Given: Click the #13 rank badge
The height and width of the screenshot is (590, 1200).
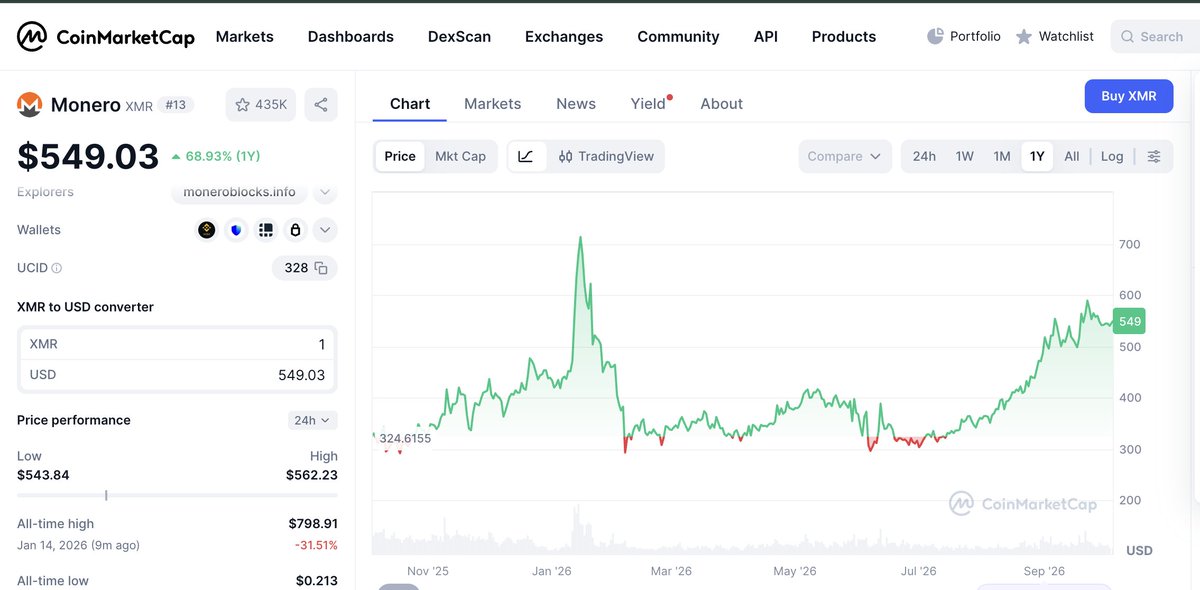Looking at the screenshot, I should click(175, 104).
